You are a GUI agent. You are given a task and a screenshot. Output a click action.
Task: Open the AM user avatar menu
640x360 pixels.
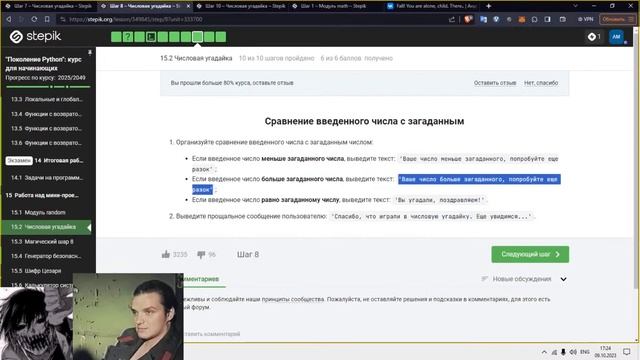click(616, 37)
